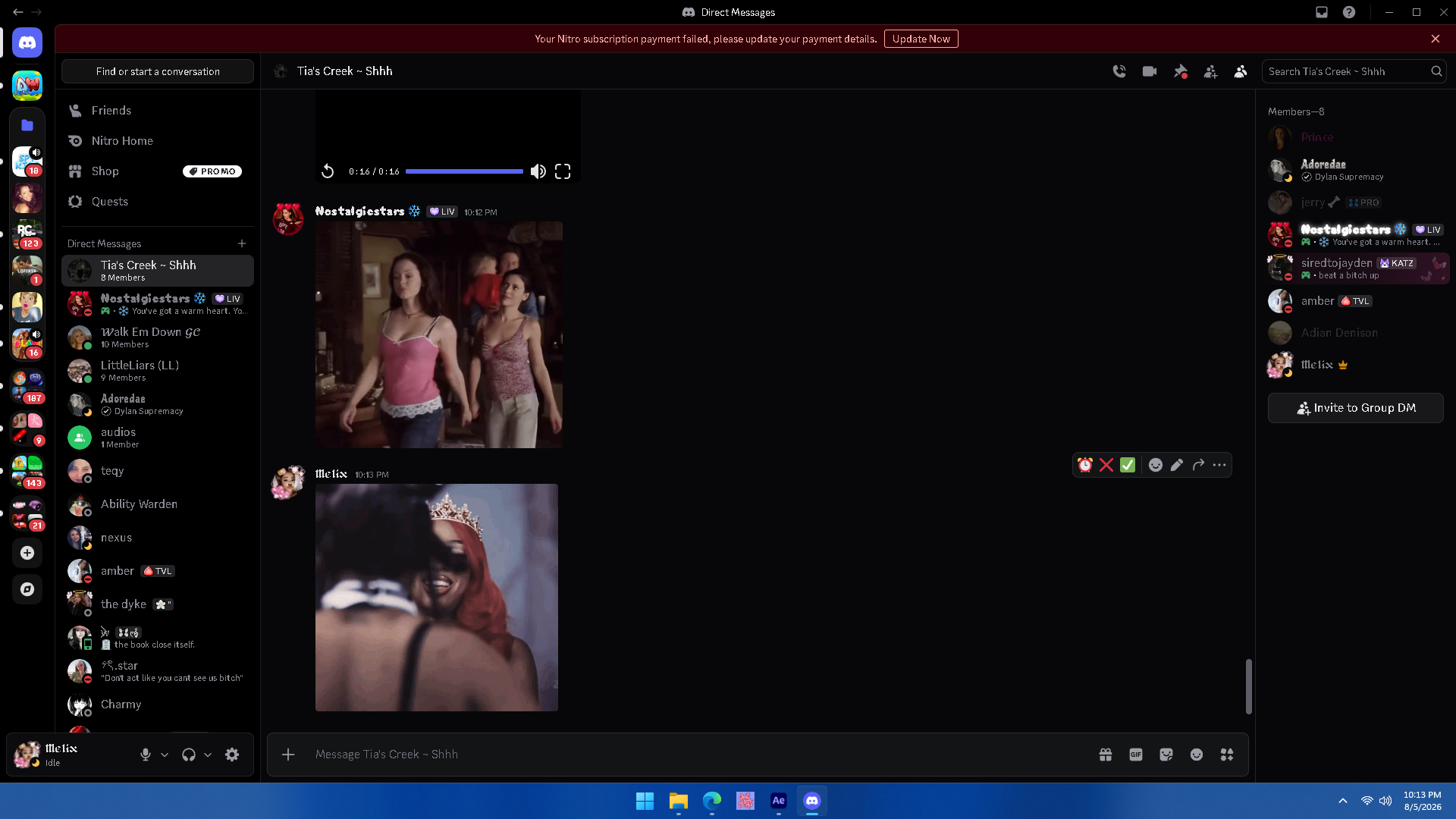
Task: Click the Search Tia's Creek ~ Shhh field
Action: (1354, 71)
